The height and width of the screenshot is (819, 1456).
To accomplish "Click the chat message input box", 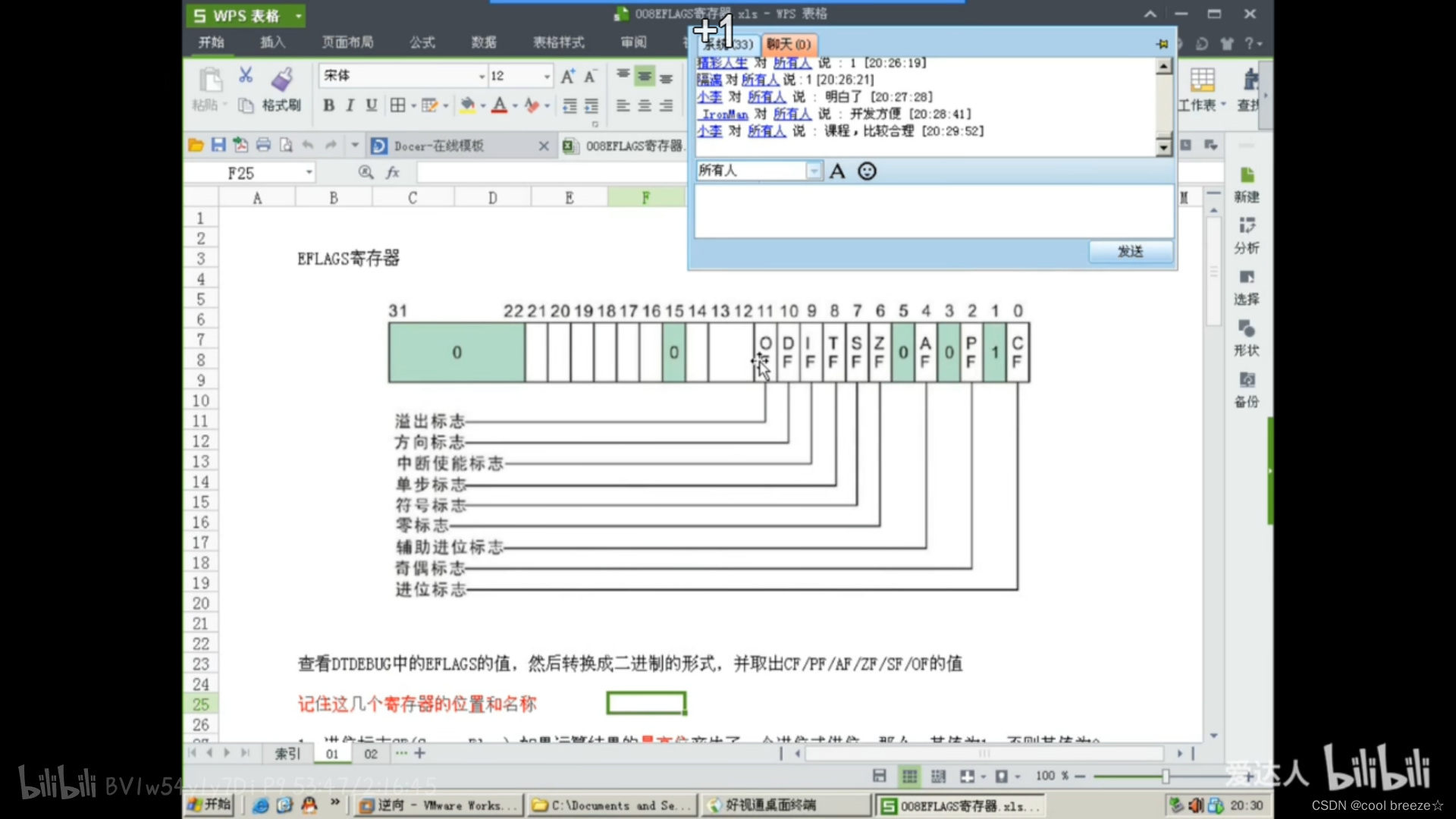I will point(934,212).
